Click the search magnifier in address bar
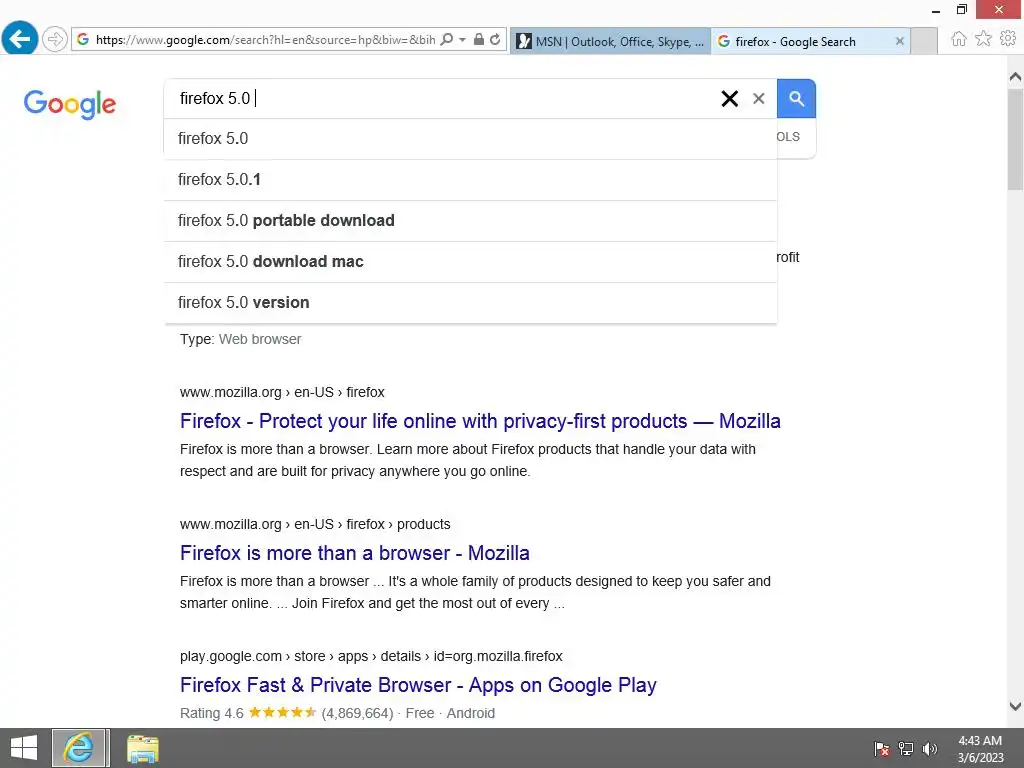This screenshot has height=768, width=1024. [447, 40]
